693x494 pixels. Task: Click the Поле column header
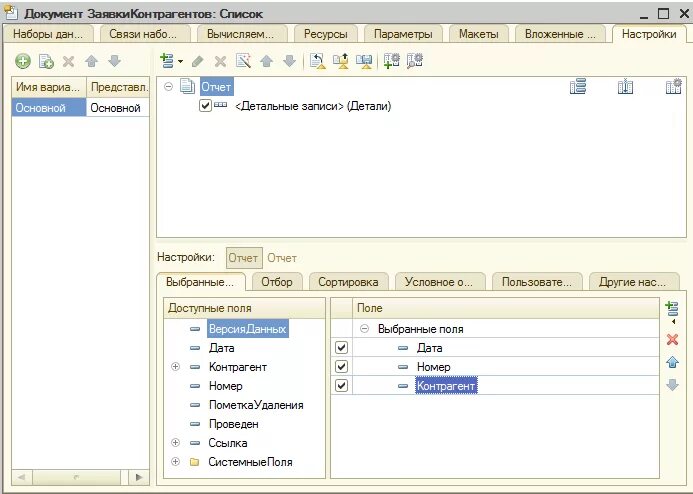pos(506,308)
